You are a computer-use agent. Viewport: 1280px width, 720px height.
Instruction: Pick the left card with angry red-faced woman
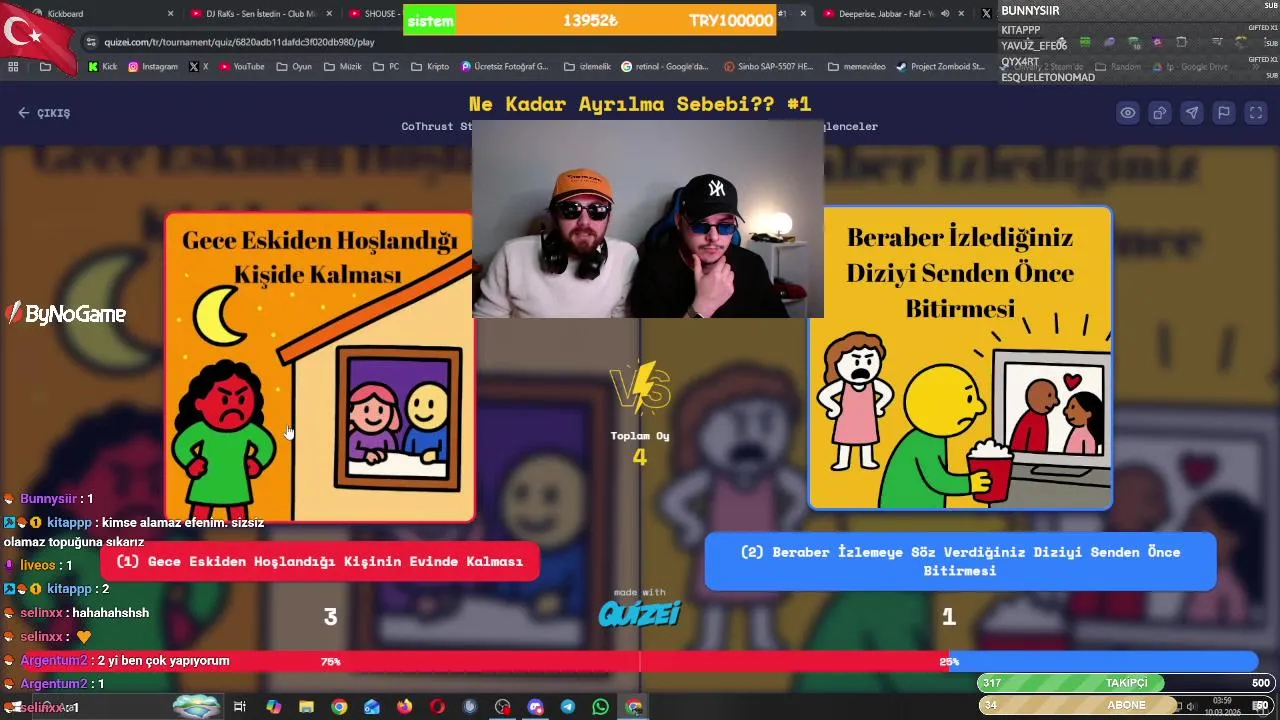click(320, 367)
